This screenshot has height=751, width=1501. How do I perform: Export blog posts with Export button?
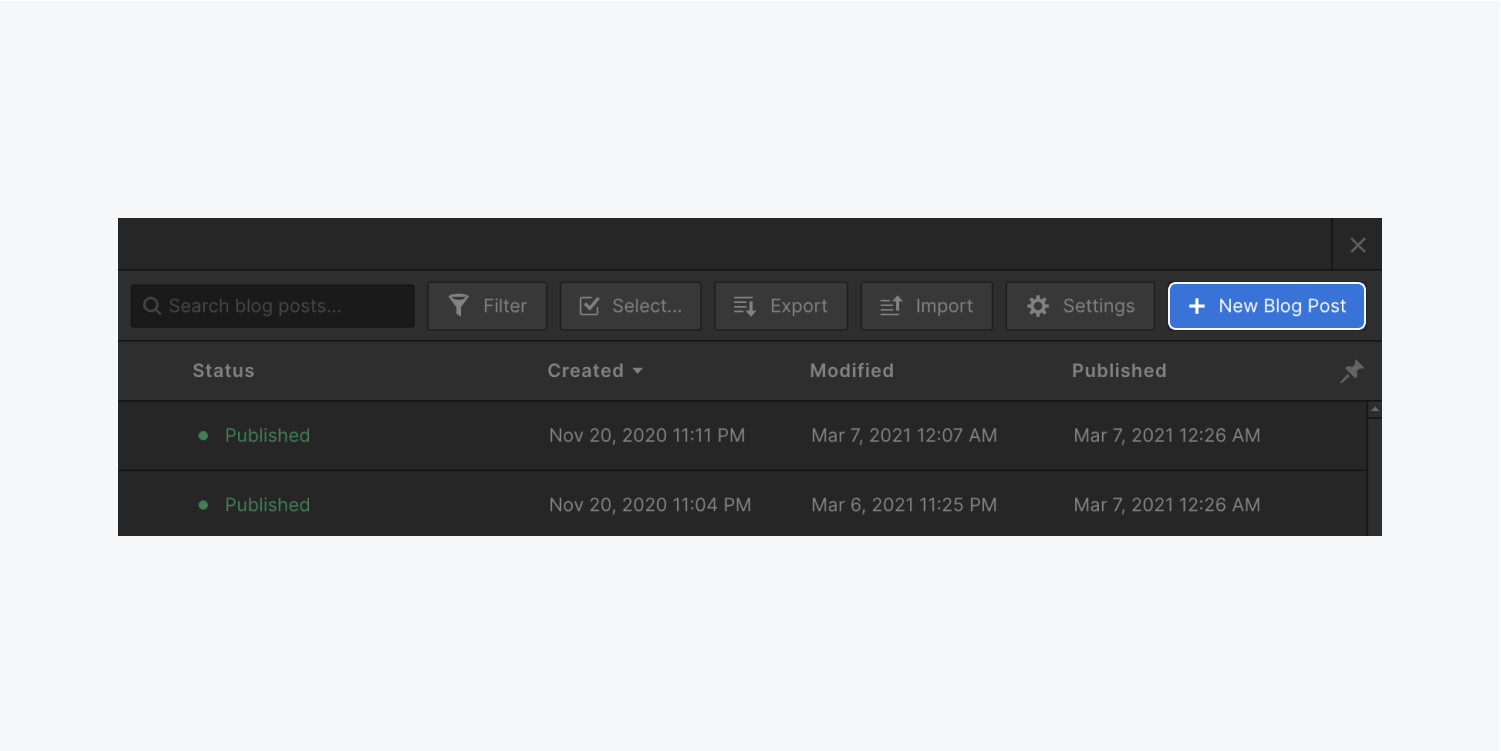781,306
